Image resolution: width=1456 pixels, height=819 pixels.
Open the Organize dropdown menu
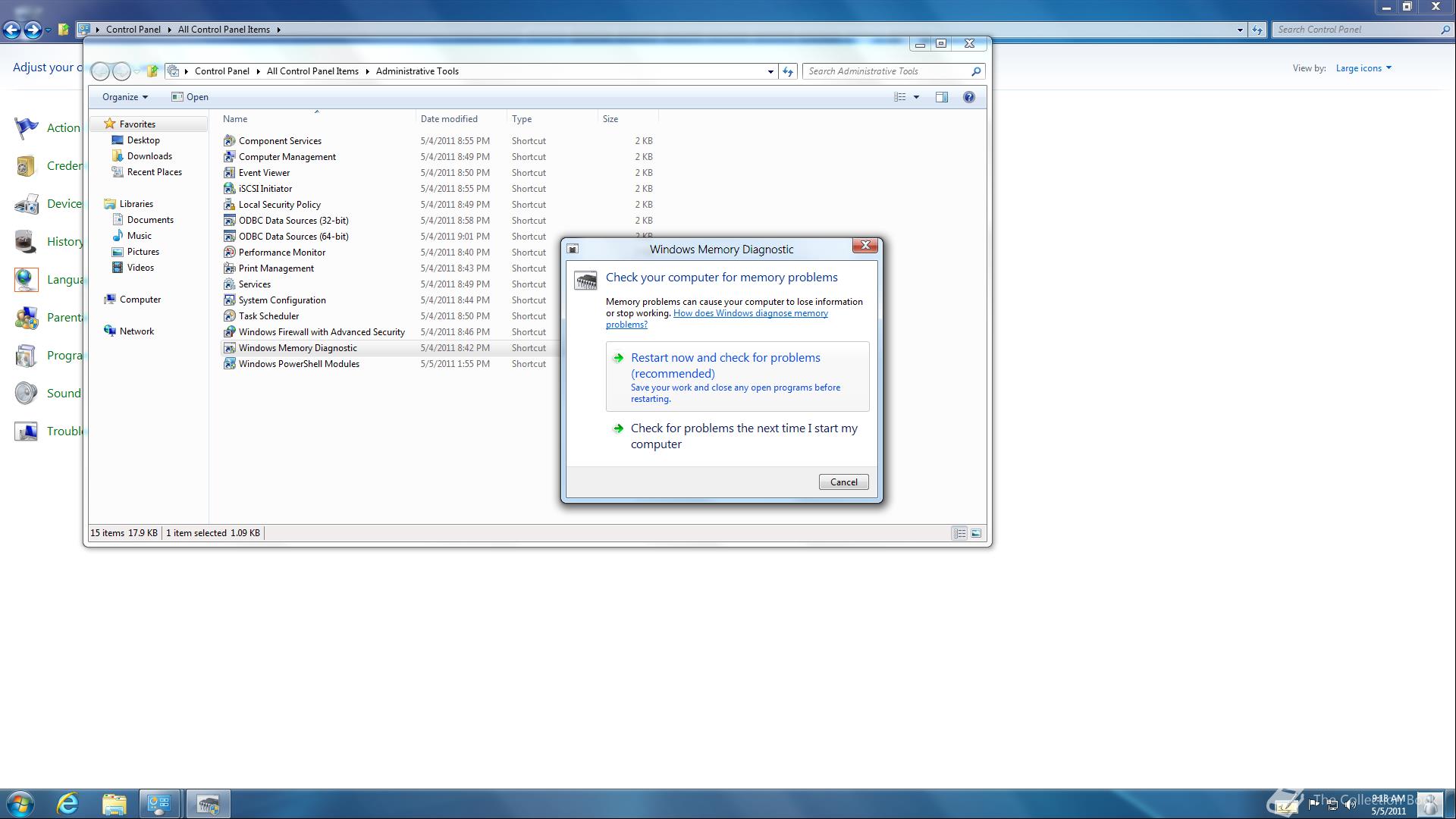[125, 97]
